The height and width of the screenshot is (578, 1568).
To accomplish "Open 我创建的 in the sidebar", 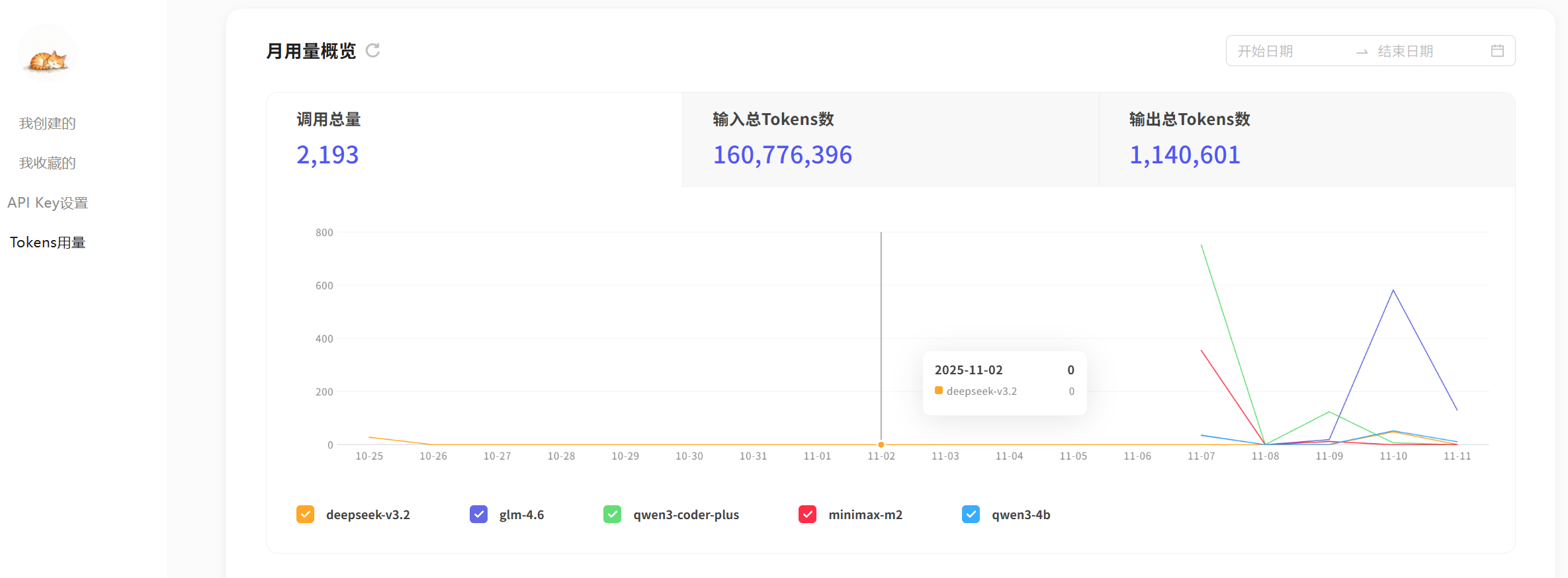I will point(48,124).
